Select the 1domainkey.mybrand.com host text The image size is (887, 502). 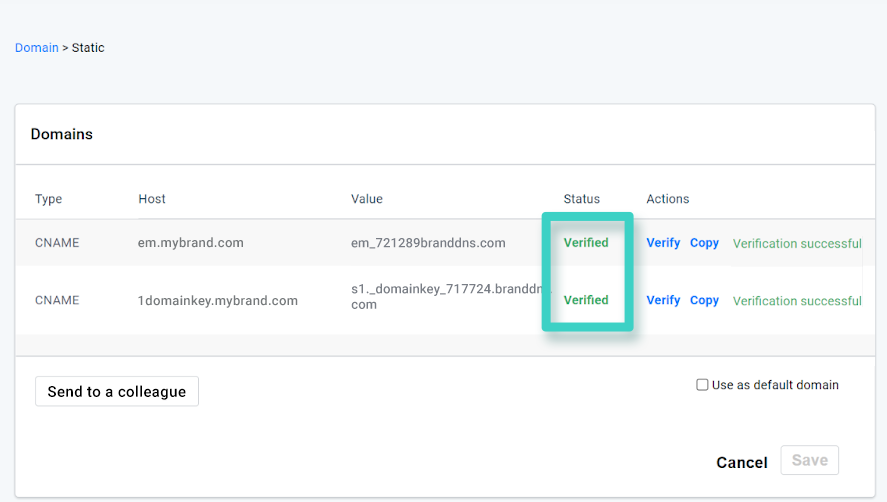(x=217, y=300)
